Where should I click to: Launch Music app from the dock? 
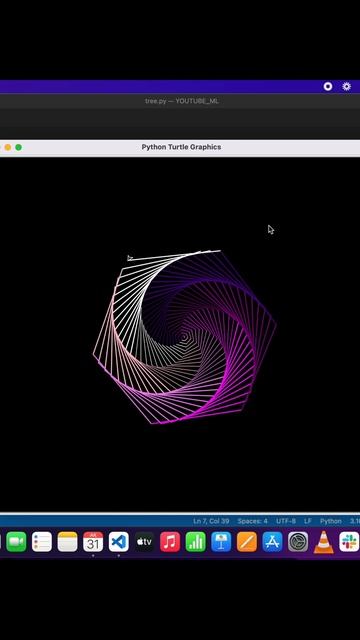170,542
